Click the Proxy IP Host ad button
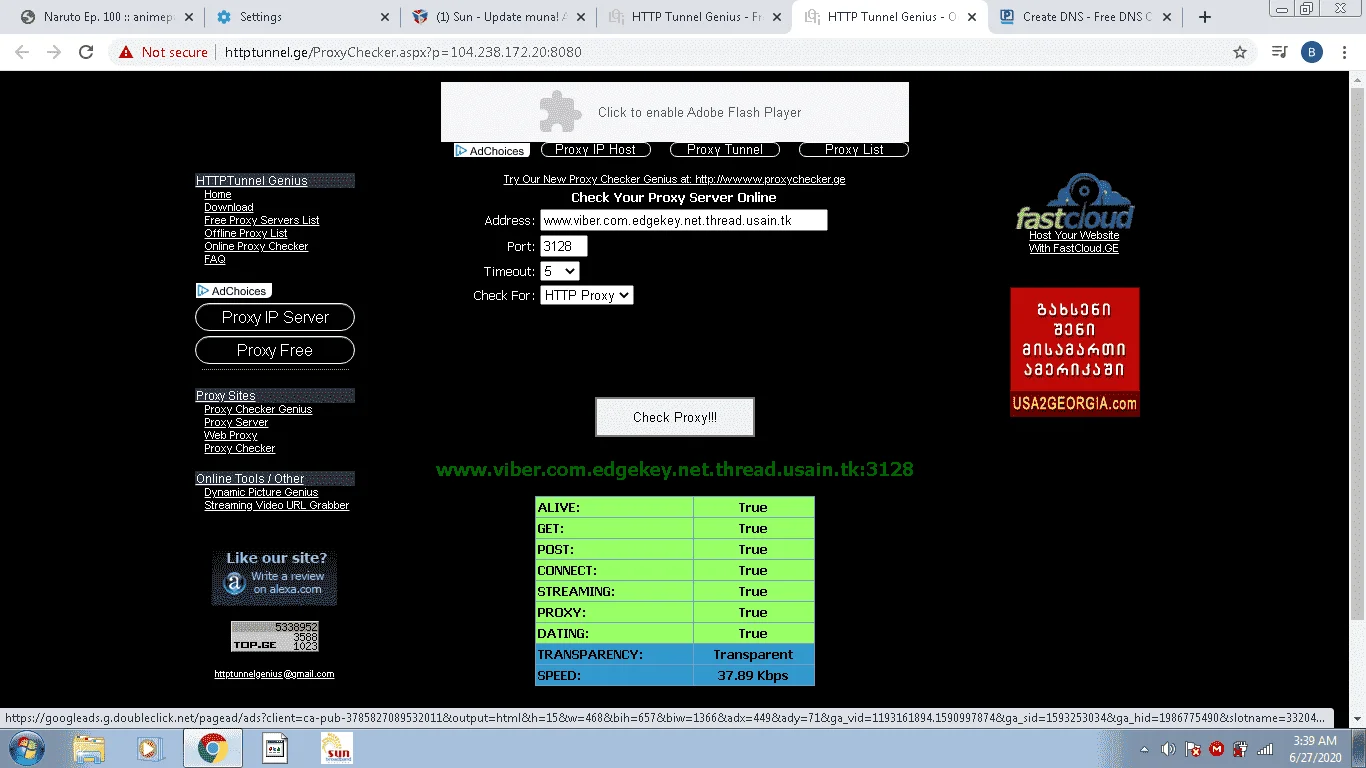Image resolution: width=1366 pixels, height=768 pixels. tap(596, 149)
